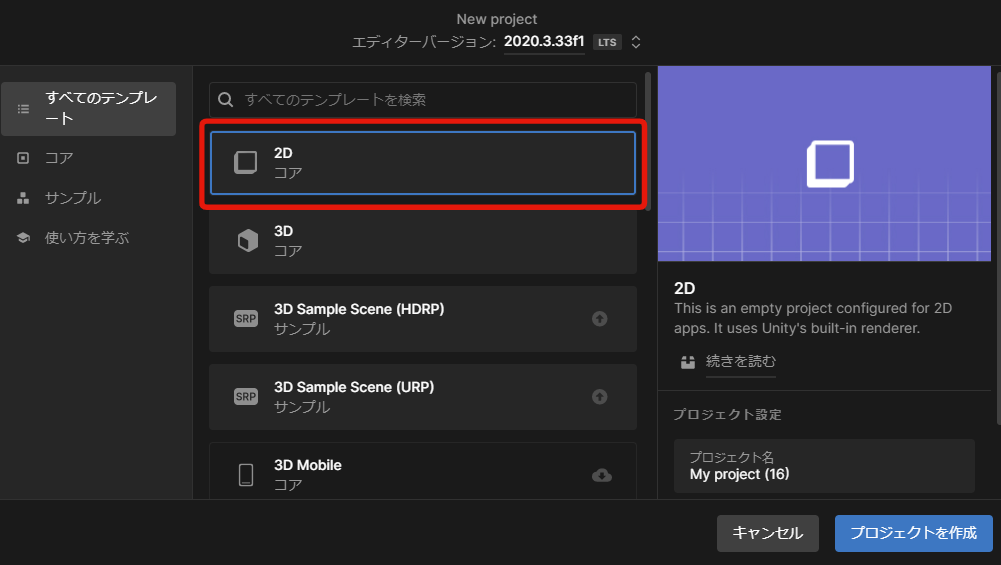Click the template list scrollbar
Image resolution: width=1001 pixels, height=565 pixels.
(x=648, y=140)
